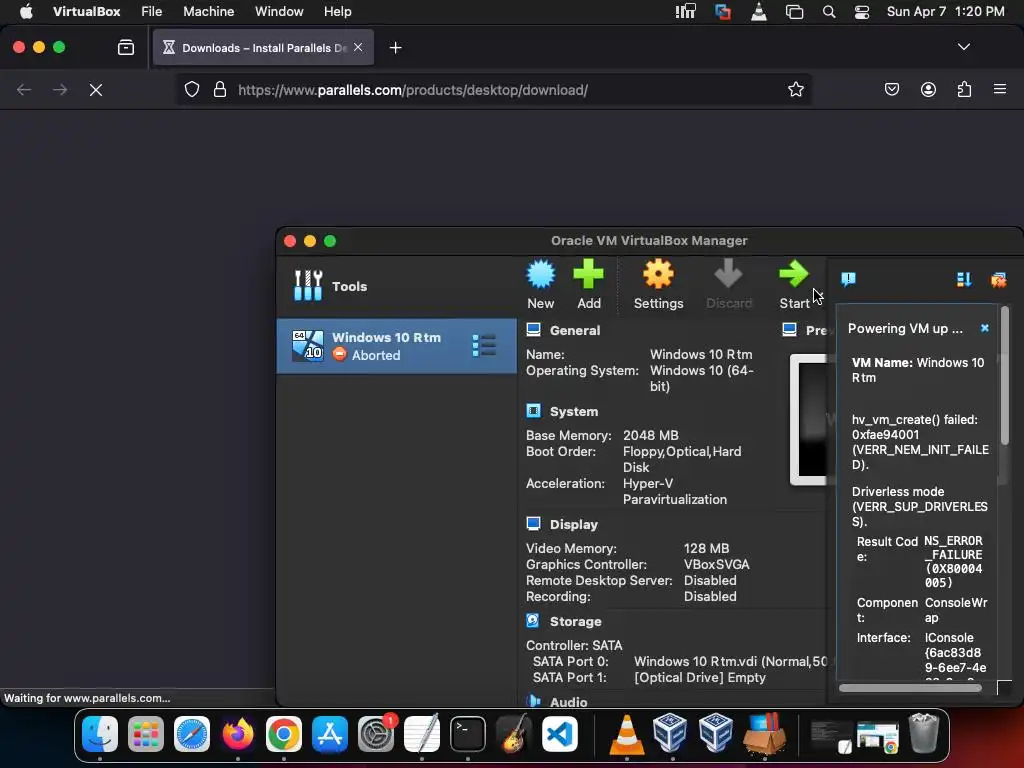Click the Save to Pocket icon
Viewport: 1024px width, 768px height.
[x=891, y=89]
